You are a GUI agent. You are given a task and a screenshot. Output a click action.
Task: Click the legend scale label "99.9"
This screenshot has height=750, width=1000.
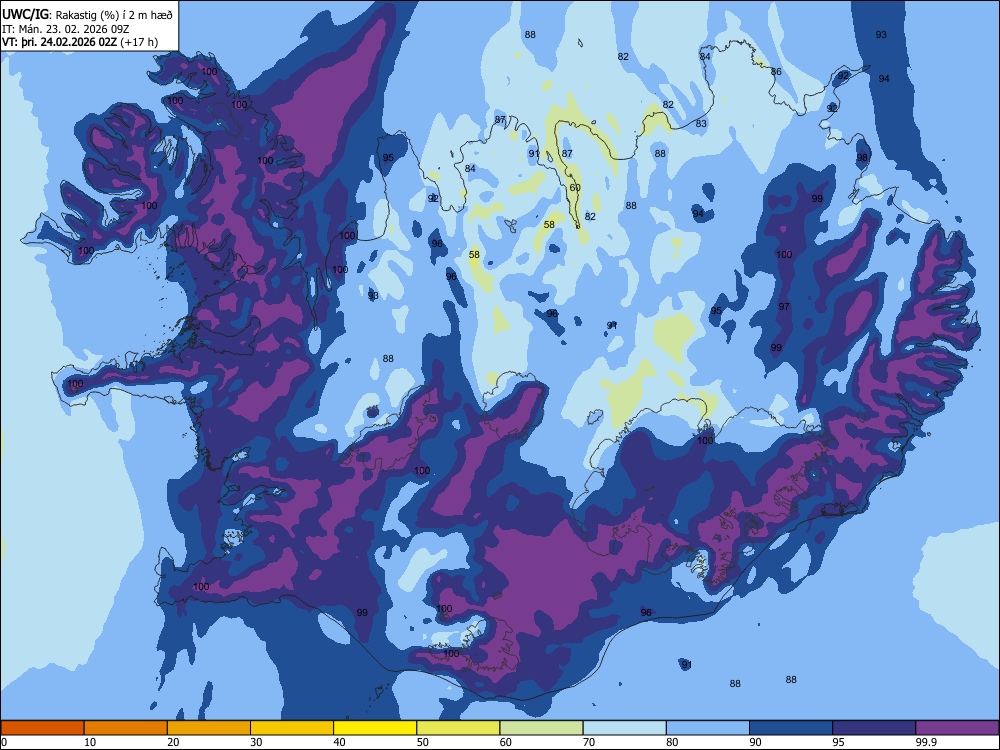tap(926, 742)
